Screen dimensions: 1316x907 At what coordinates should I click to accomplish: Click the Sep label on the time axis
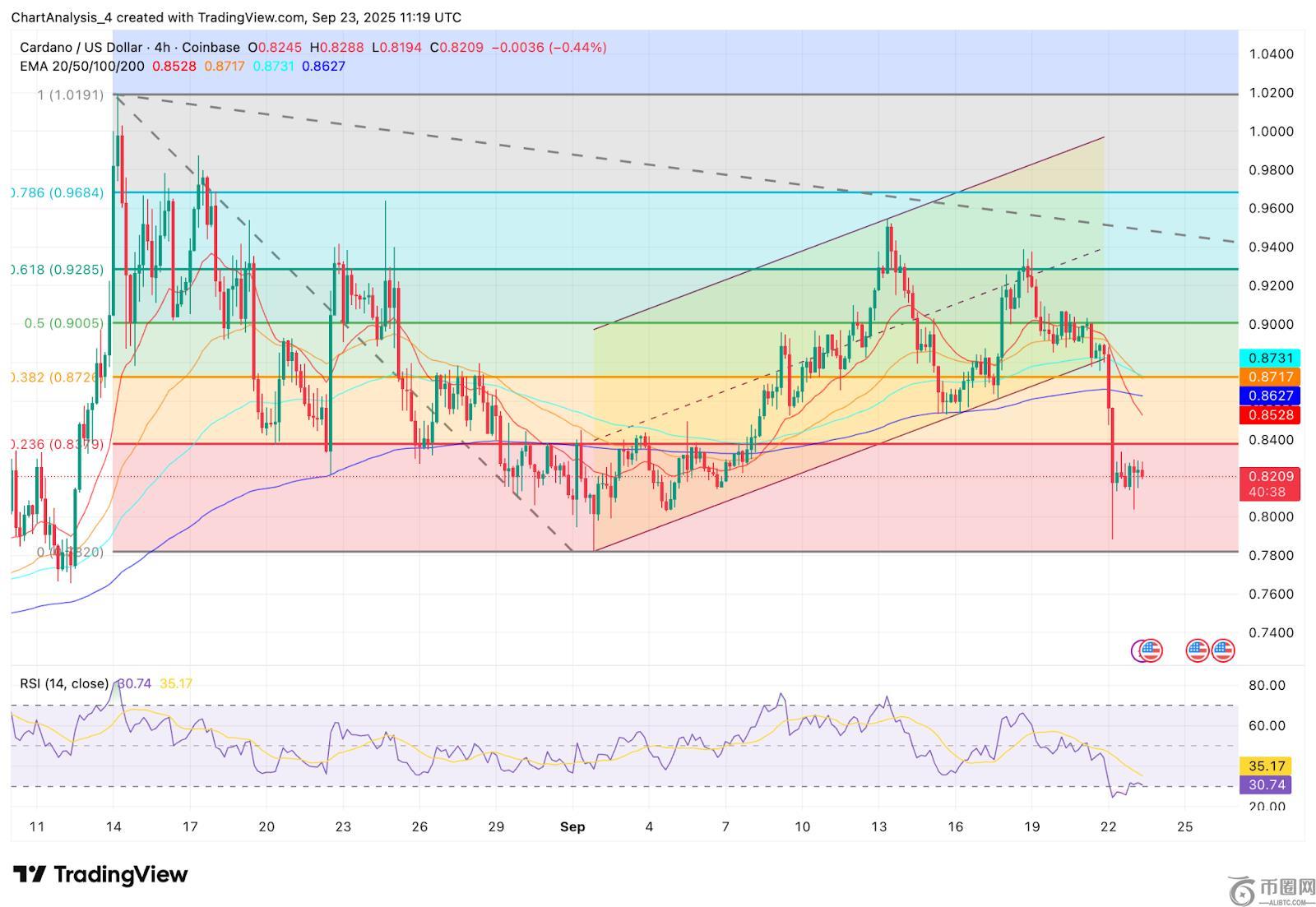(572, 826)
